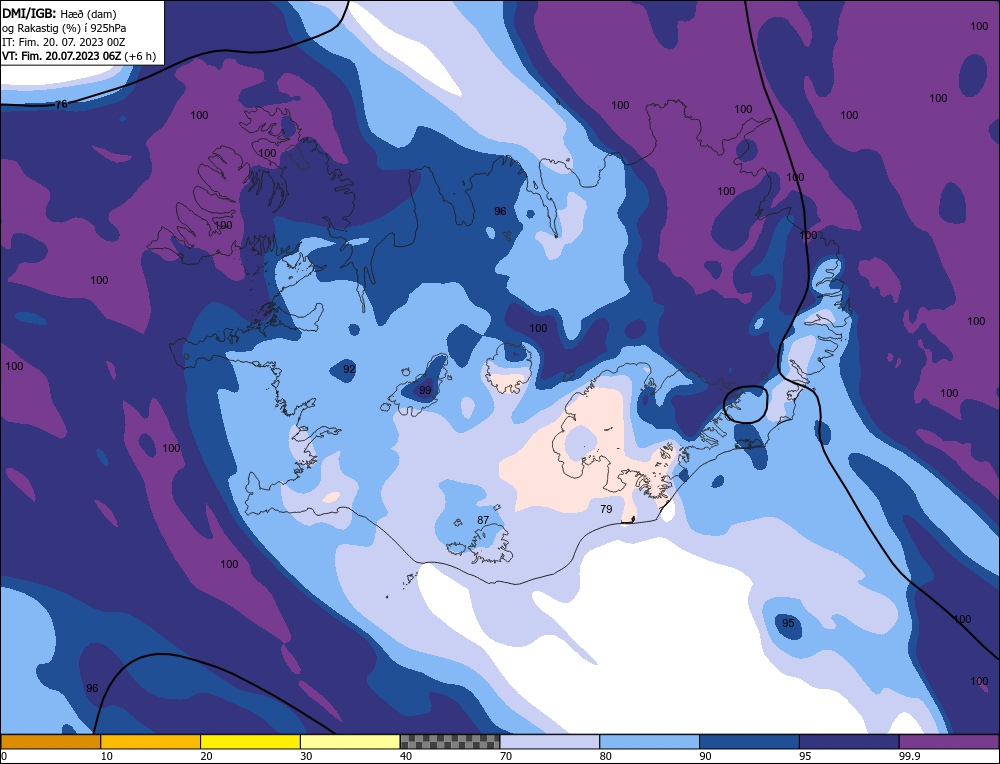The width and height of the screenshot is (1000, 764).
Task: Click the dark navy 95–99.9 legend swatch
Action: 849,742
